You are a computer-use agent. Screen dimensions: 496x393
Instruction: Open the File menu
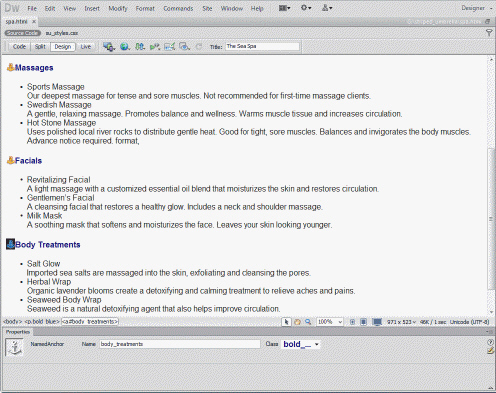click(x=32, y=8)
